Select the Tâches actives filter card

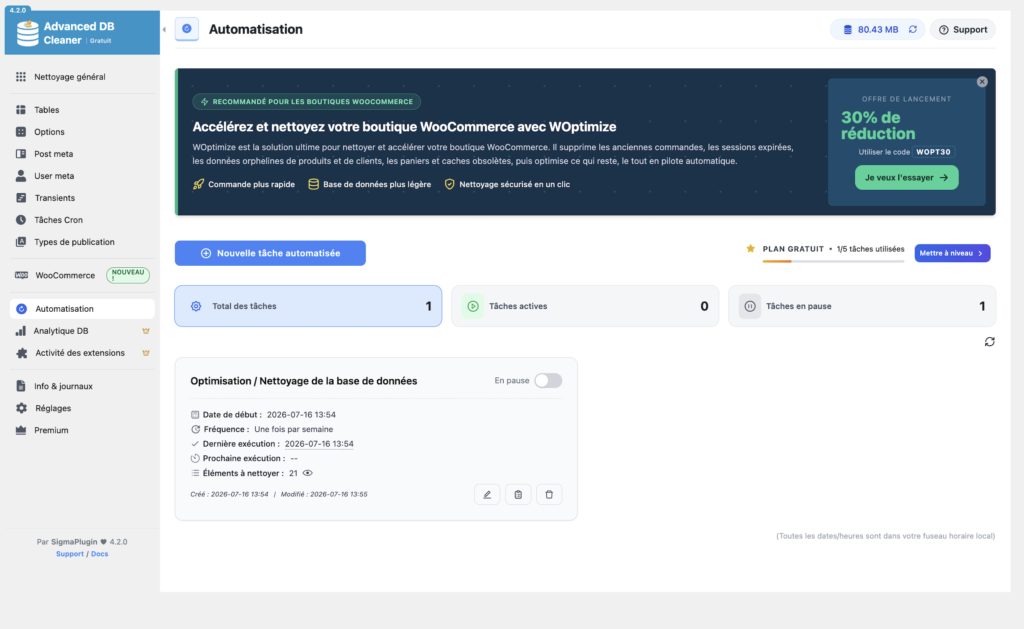[585, 306]
